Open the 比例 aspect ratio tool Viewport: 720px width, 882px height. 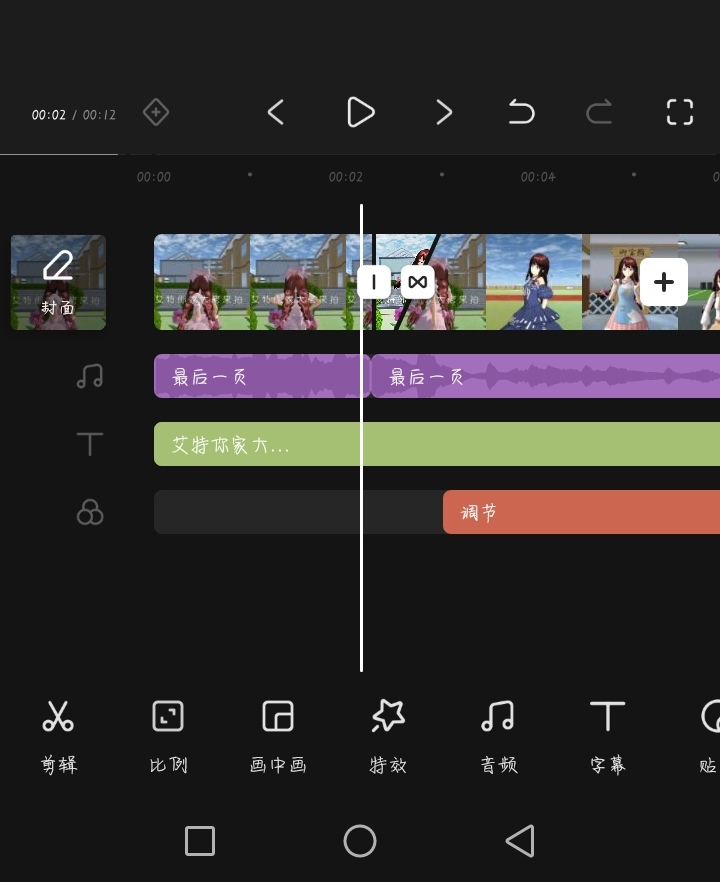tap(168, 735)
